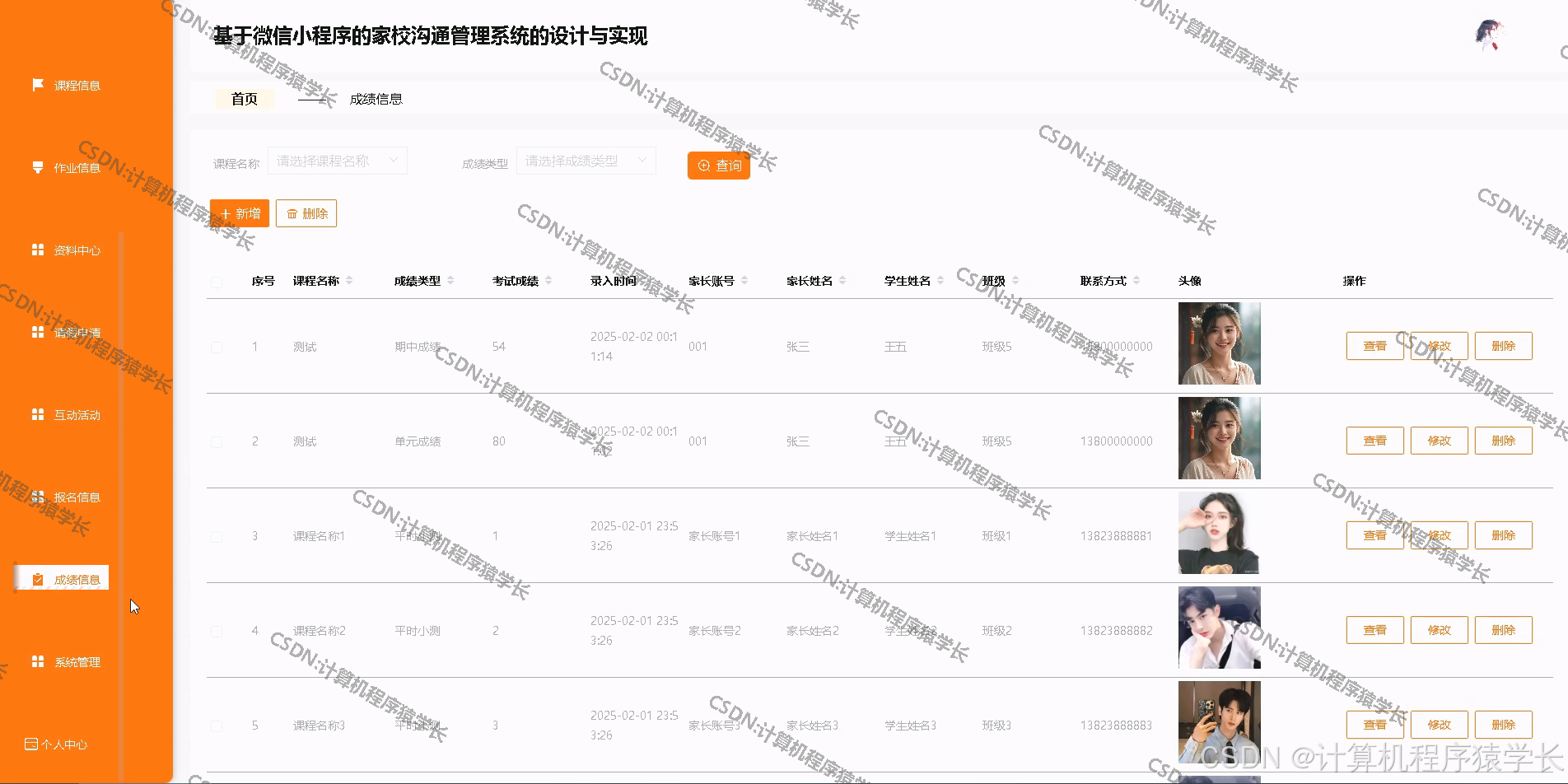The height and width of the screenshot is (784, 1568).
Task: Click the icon beside 个人中心
Action: coord(31,744)
